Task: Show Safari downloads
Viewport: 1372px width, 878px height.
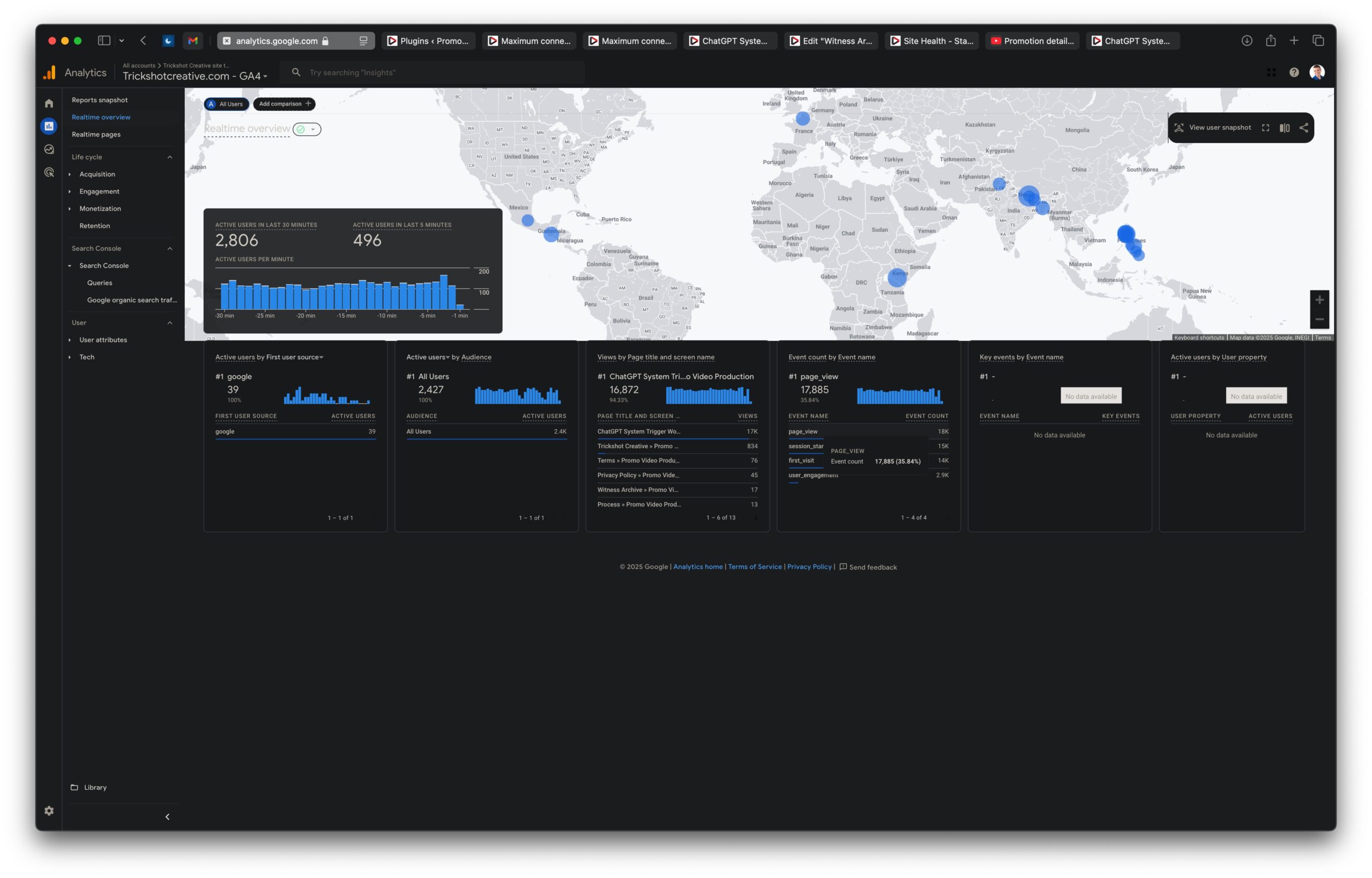Action: coord(1247,41)
